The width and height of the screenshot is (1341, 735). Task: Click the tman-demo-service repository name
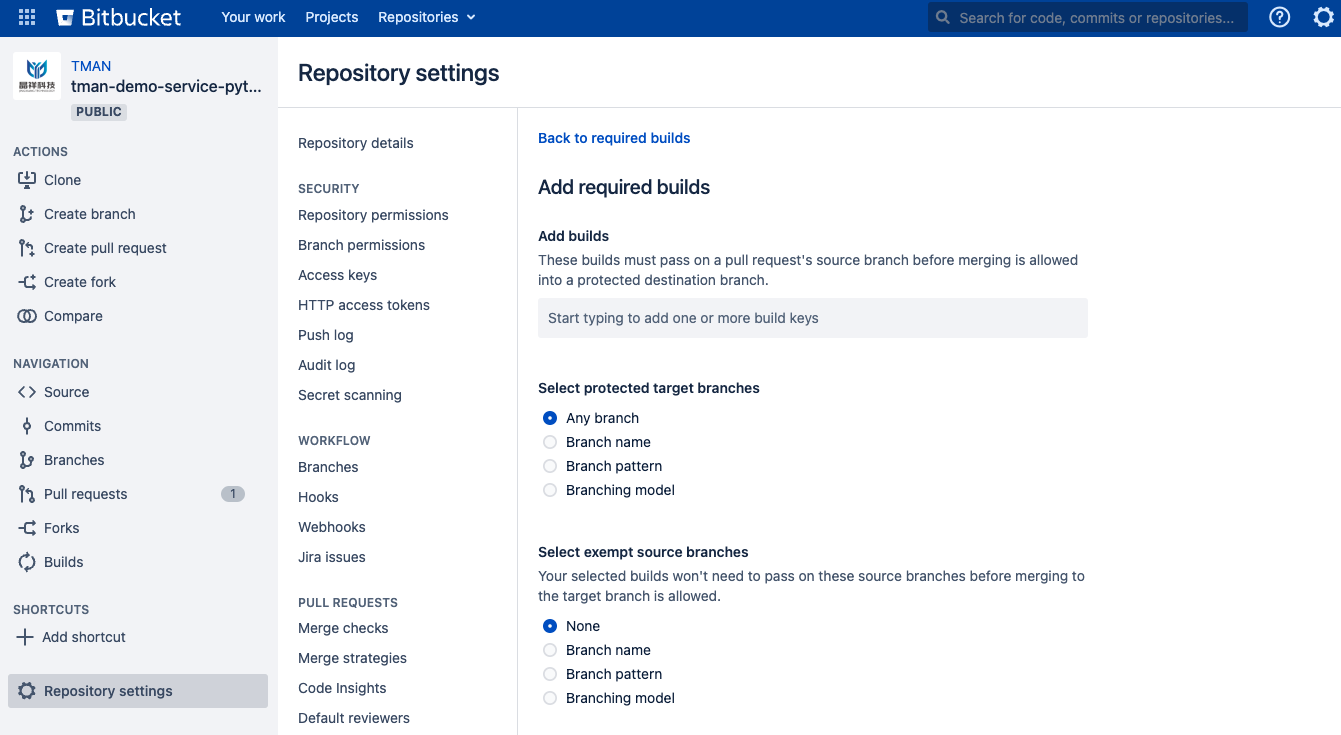point(166,87)
